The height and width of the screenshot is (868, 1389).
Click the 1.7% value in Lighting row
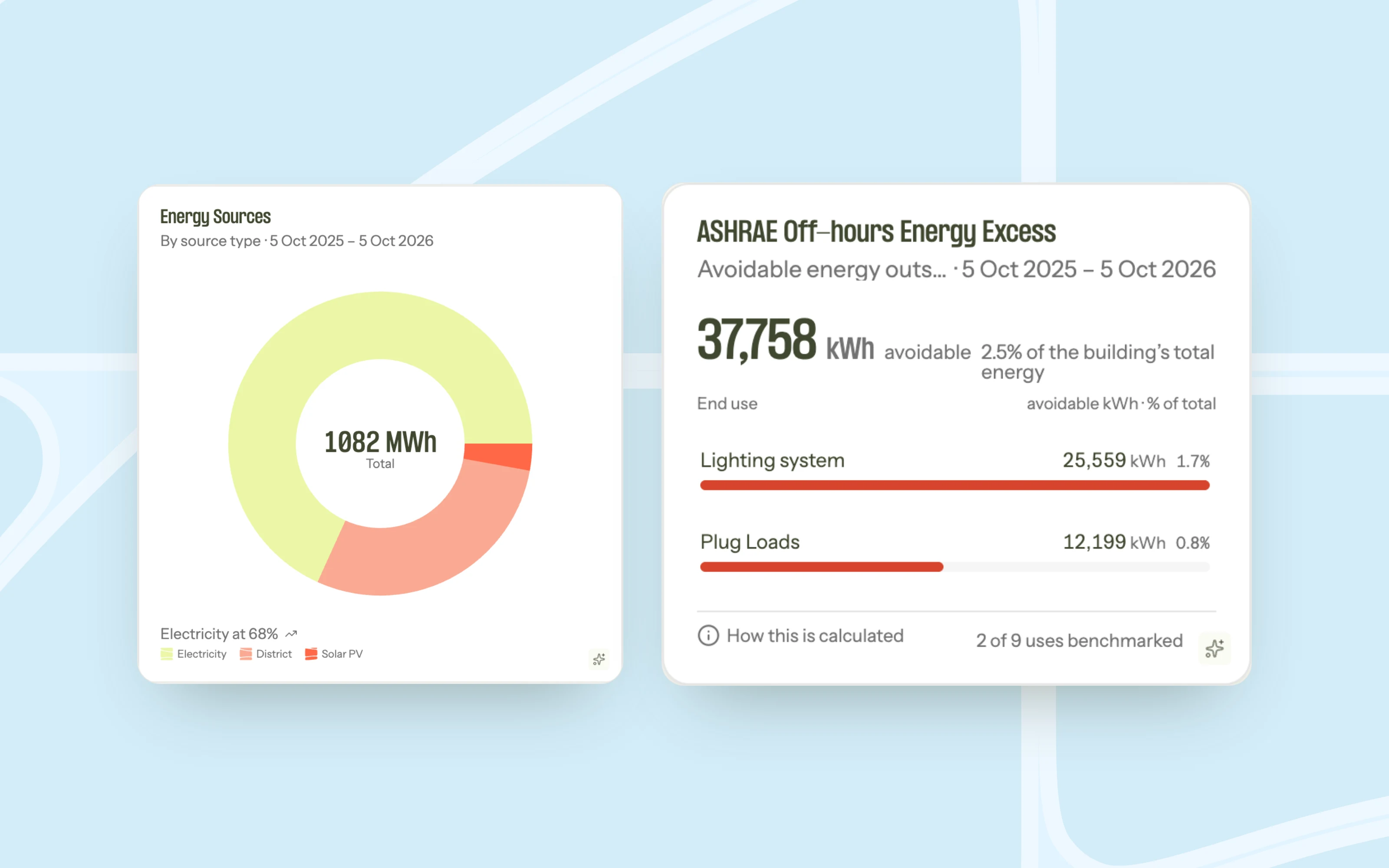tap(1193, 461)
